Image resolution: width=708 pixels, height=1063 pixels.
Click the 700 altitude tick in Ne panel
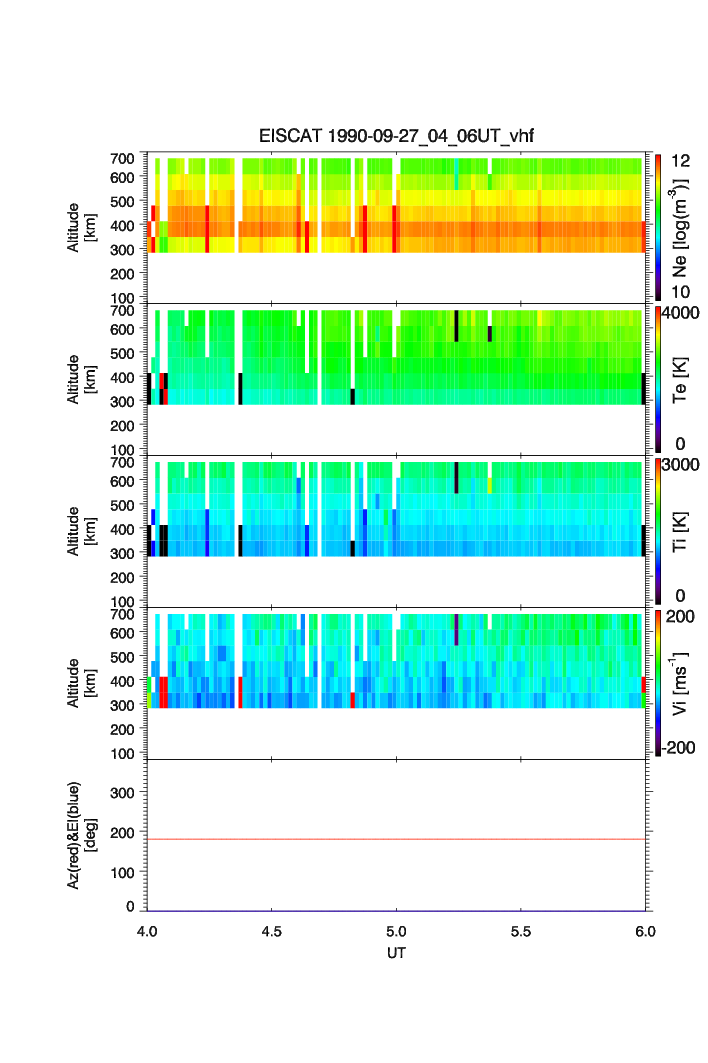122,158
